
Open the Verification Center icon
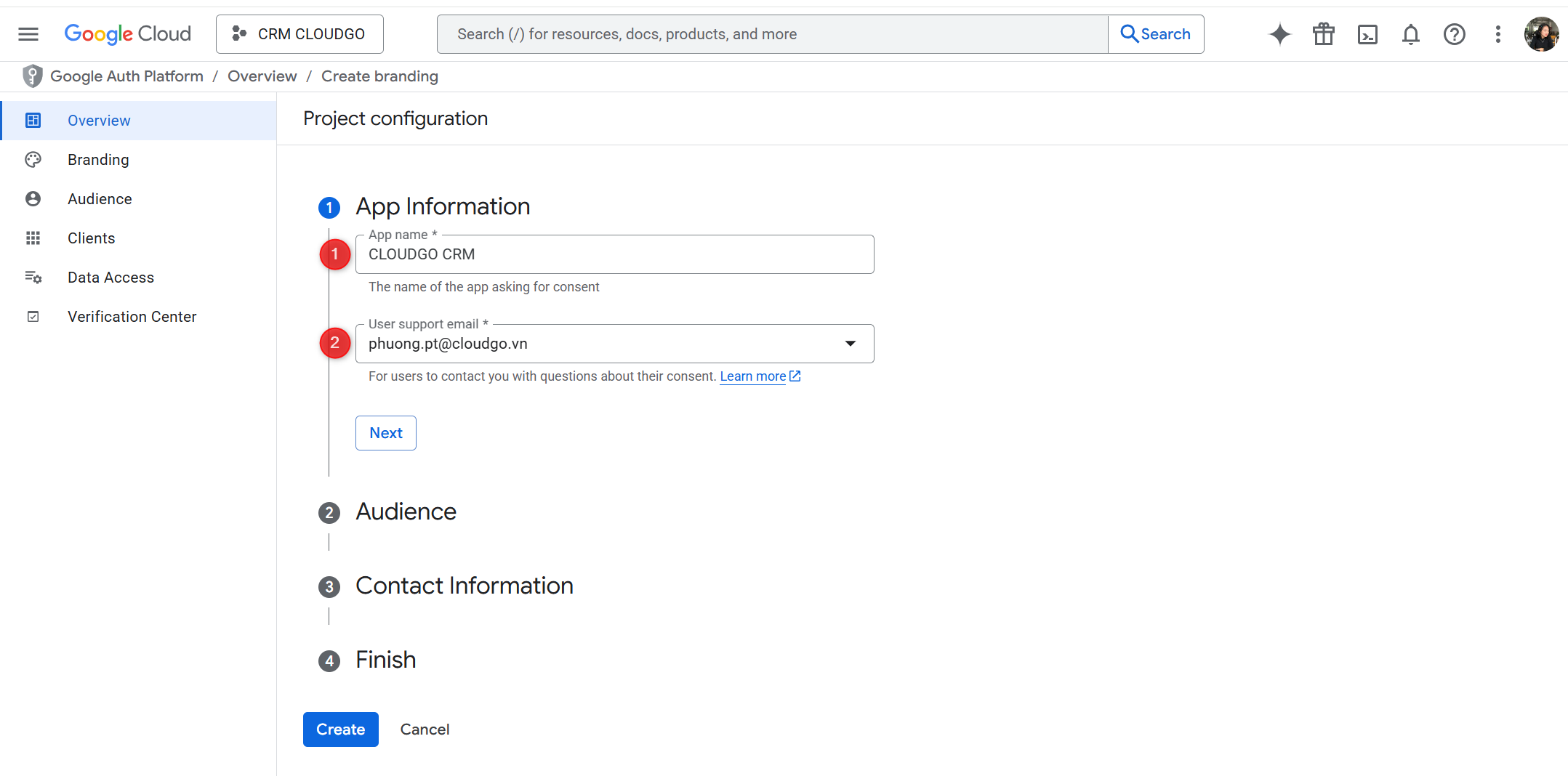click(x=33, y=316)
